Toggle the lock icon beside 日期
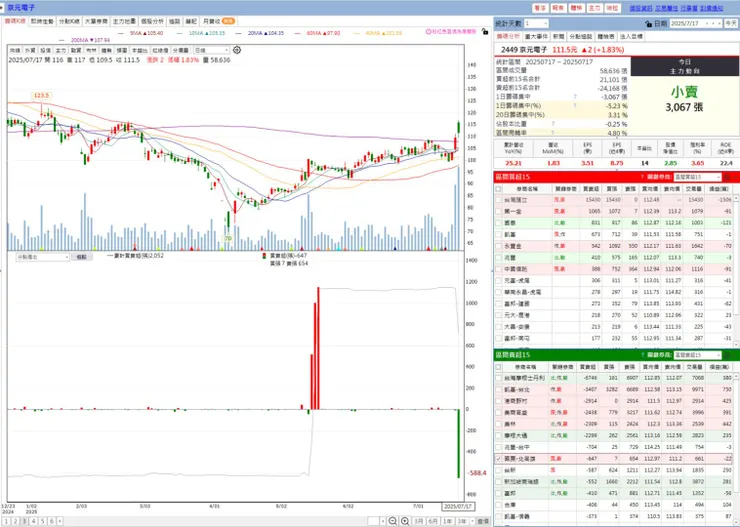740x527 pixels. [648, 24]
